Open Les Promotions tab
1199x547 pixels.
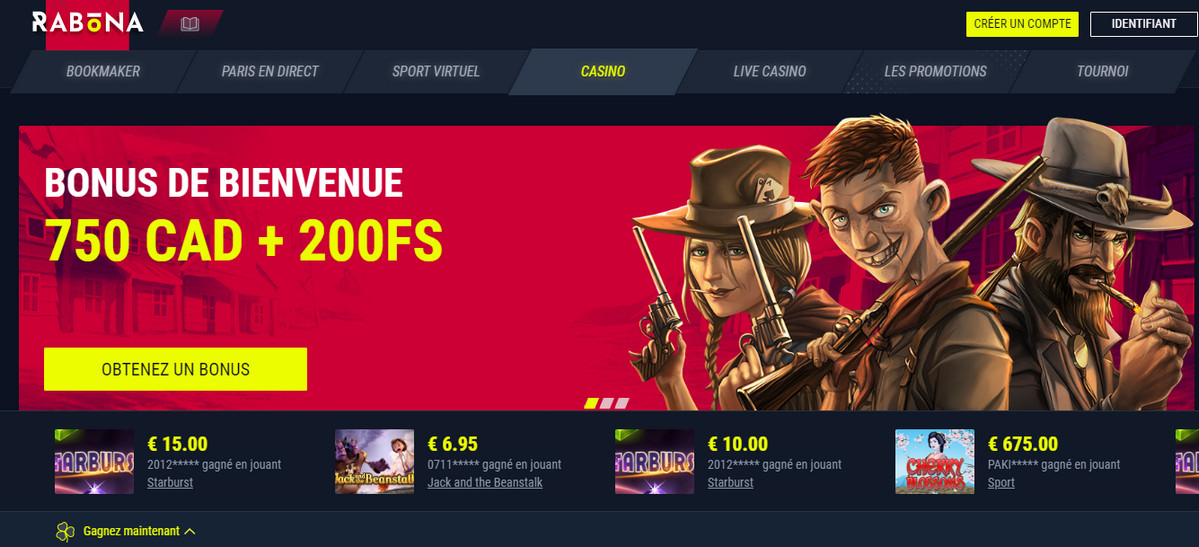click(935, 72)
